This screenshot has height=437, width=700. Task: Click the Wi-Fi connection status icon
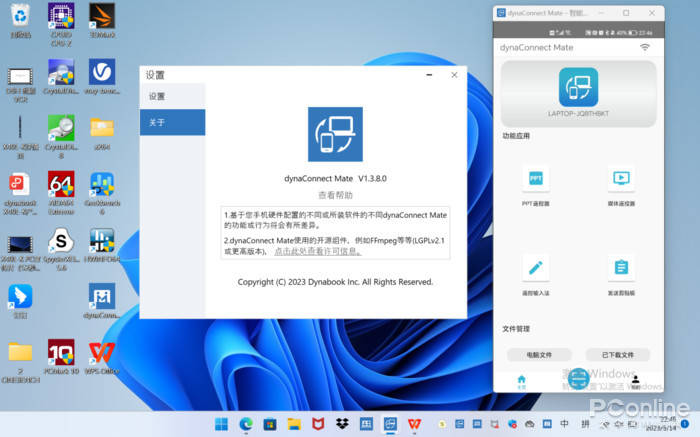click(x=645, y=47)
